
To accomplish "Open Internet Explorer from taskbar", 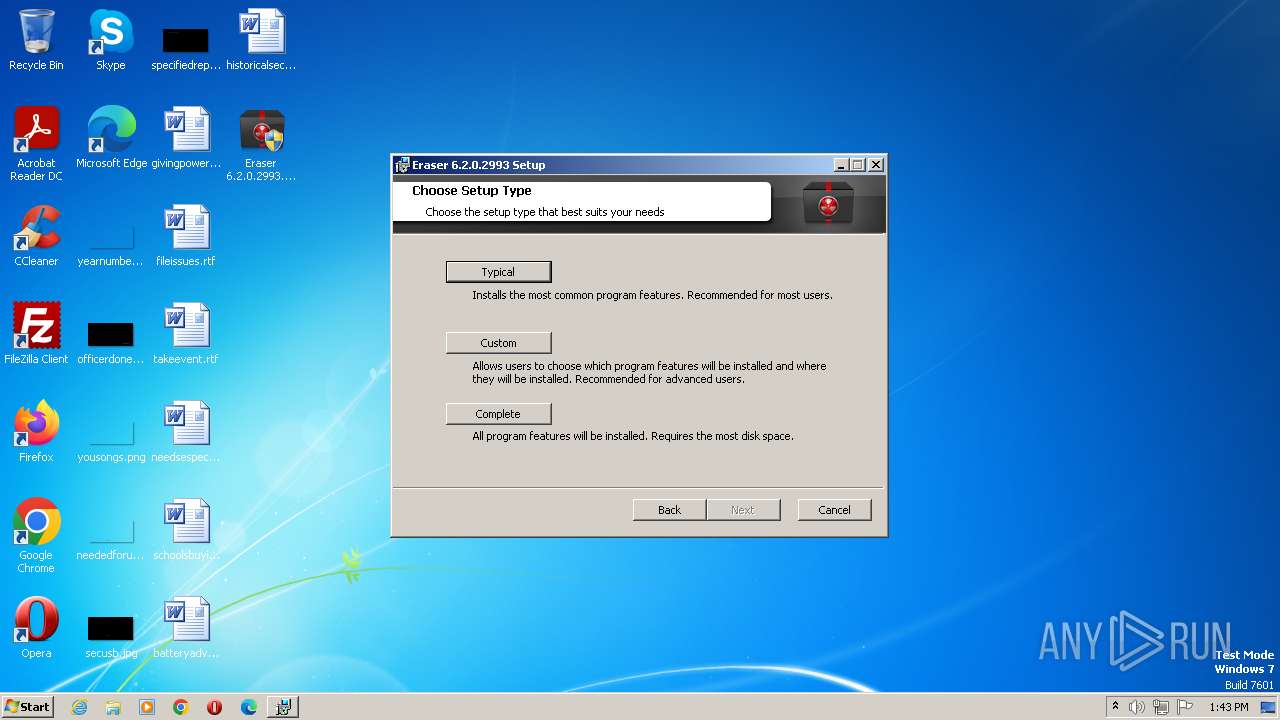I will click(79, 707).
